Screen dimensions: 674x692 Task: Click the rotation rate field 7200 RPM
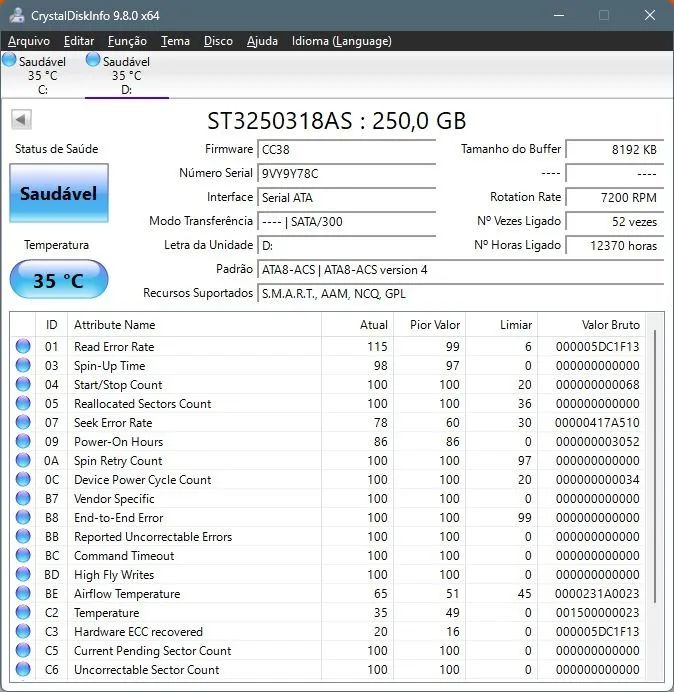click(x=615, y=197)
